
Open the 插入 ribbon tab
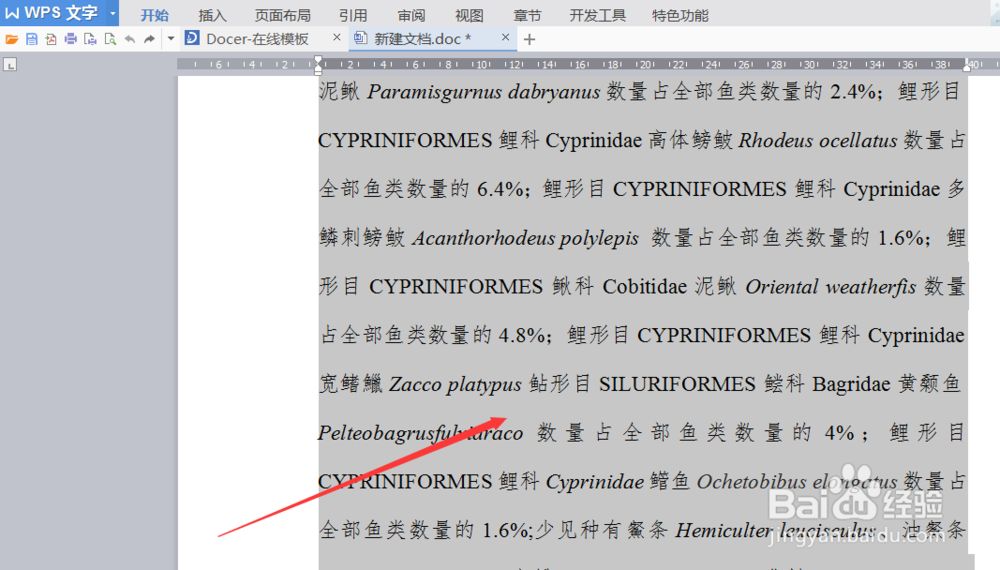pos(212,15)
